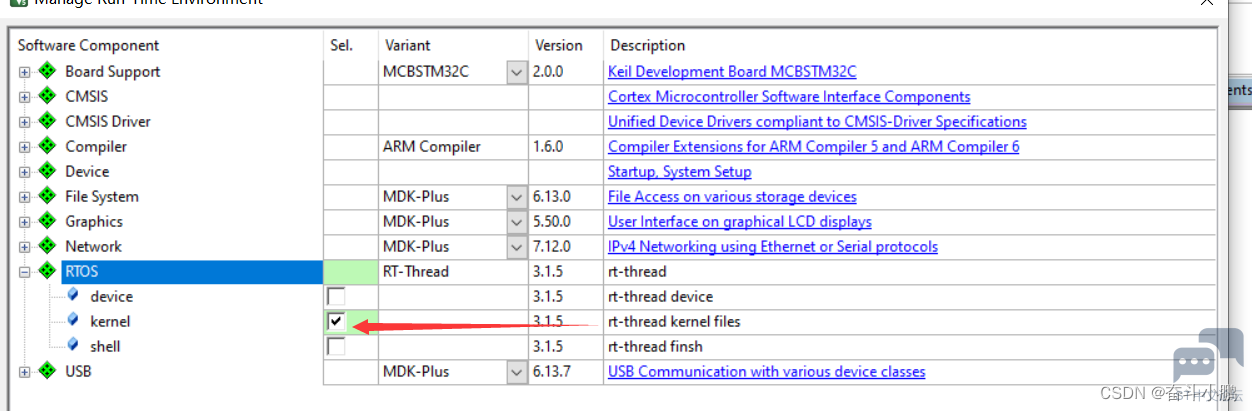1252x411 pixels.
Task: Click the blue gem icon beside shell
Action: [x=72, y=346]
